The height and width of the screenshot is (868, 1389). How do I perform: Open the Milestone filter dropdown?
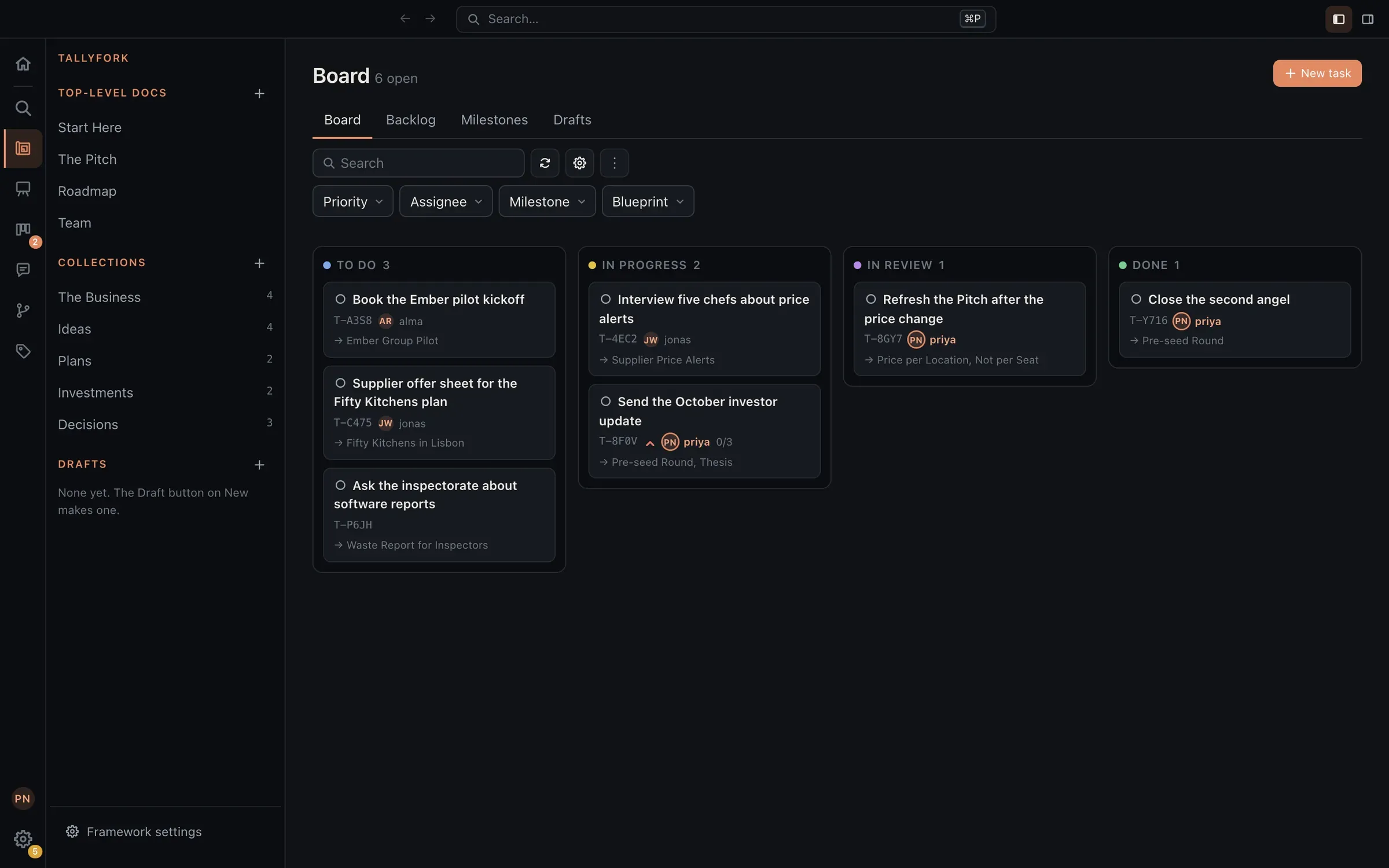click(x=547, y=201)
